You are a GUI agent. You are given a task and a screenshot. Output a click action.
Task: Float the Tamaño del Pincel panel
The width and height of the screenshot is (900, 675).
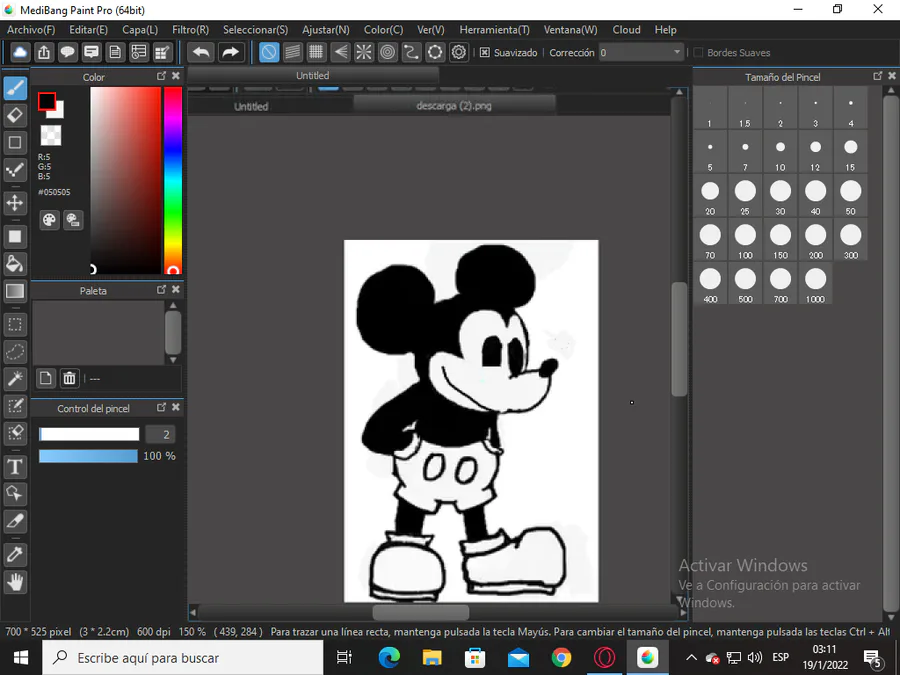[878, 76]
